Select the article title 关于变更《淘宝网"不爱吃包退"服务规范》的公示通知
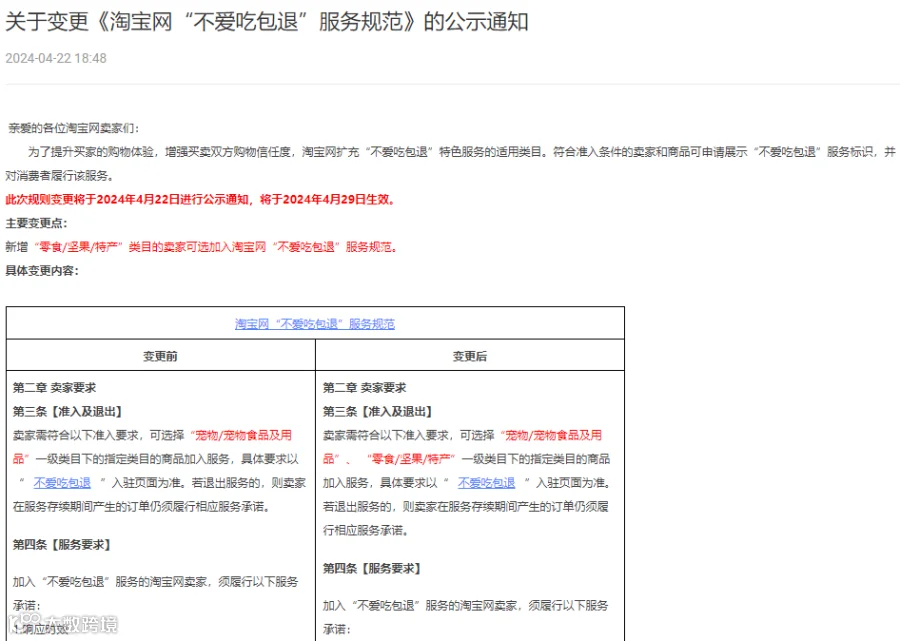This screenshot has width=900, height=641. coord(267,22)
